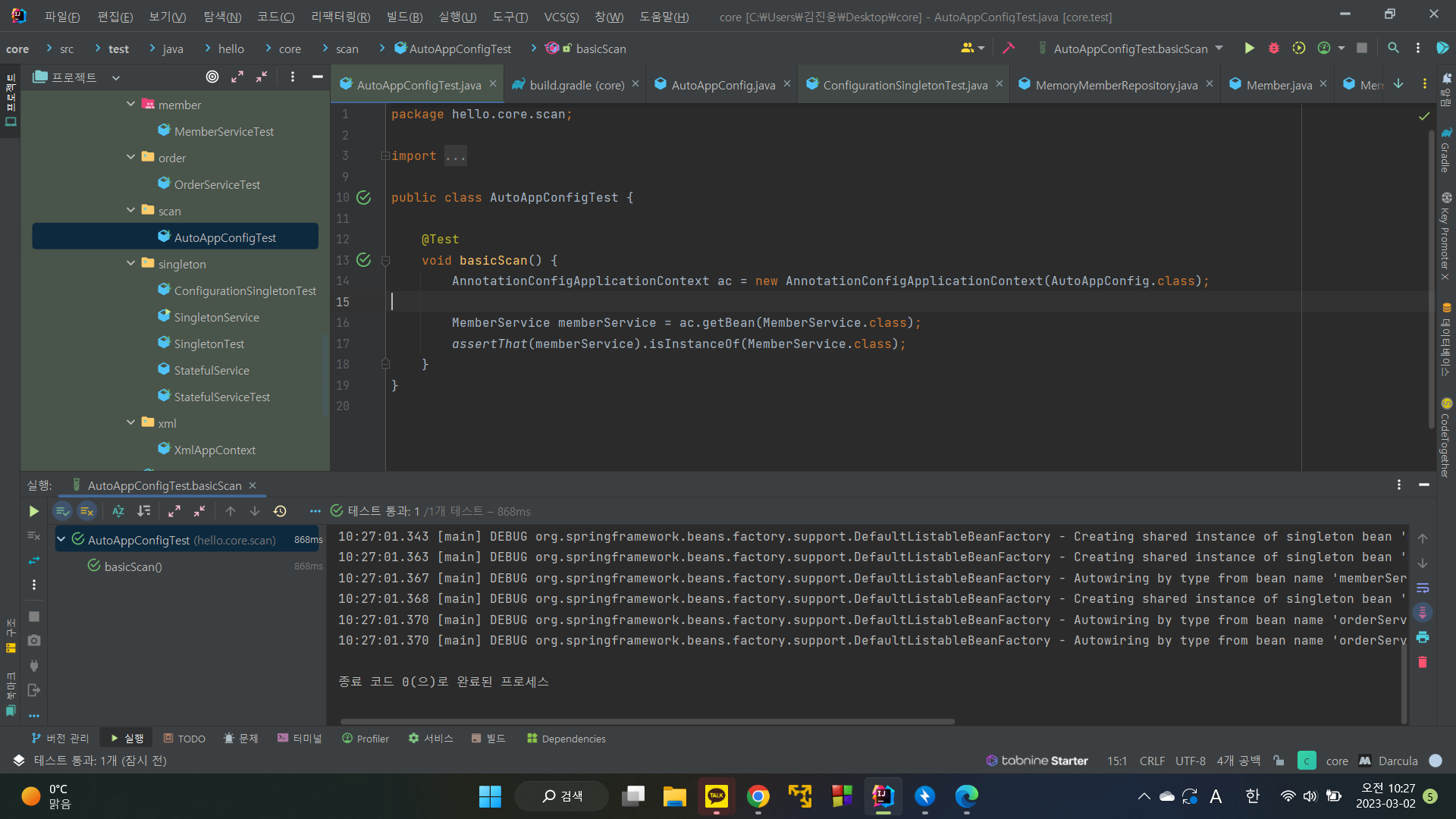Stop the running process in main toolbar

[x=1362, y=49]
